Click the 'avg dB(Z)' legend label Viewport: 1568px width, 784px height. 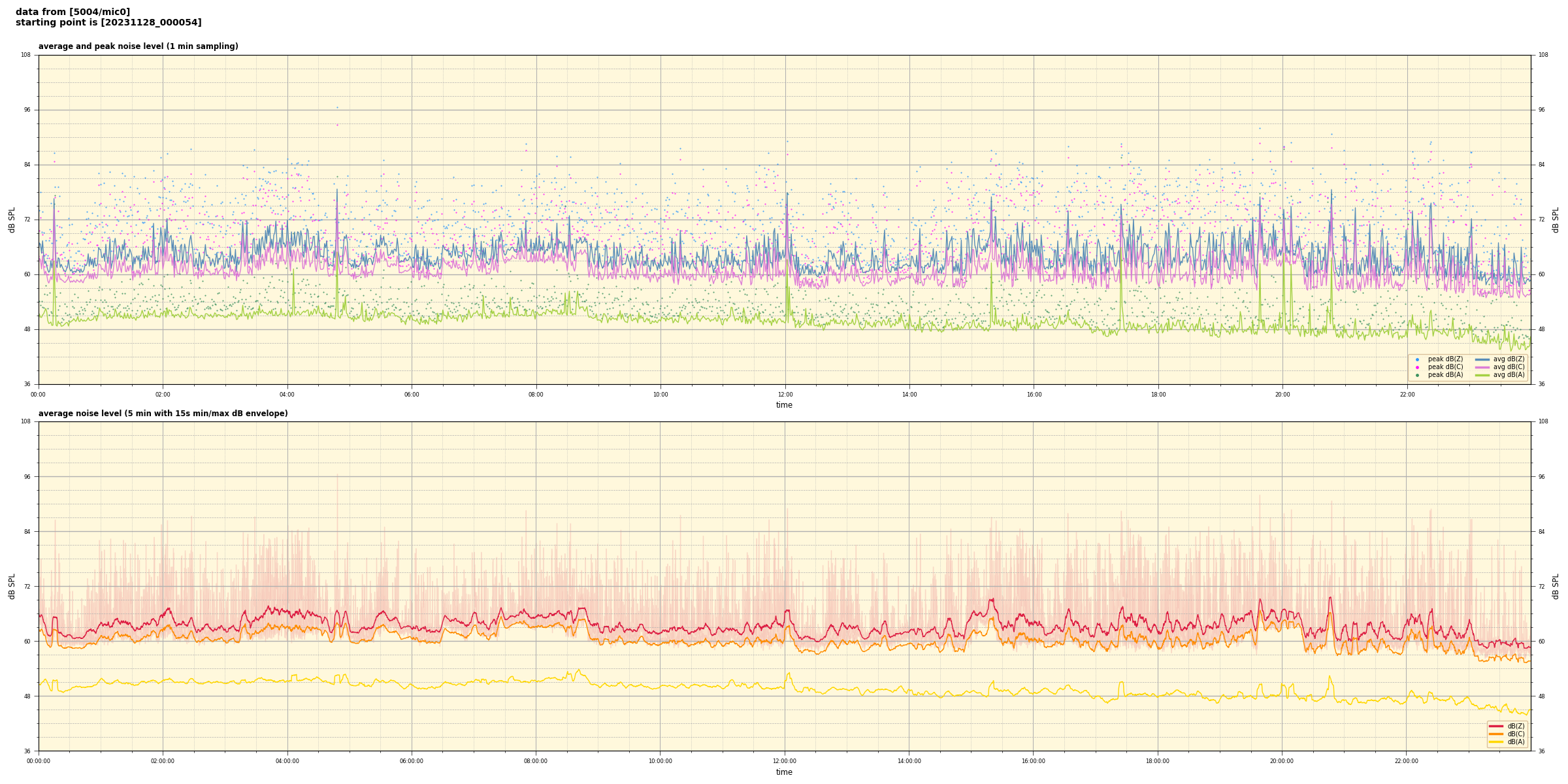(1509, 359)
